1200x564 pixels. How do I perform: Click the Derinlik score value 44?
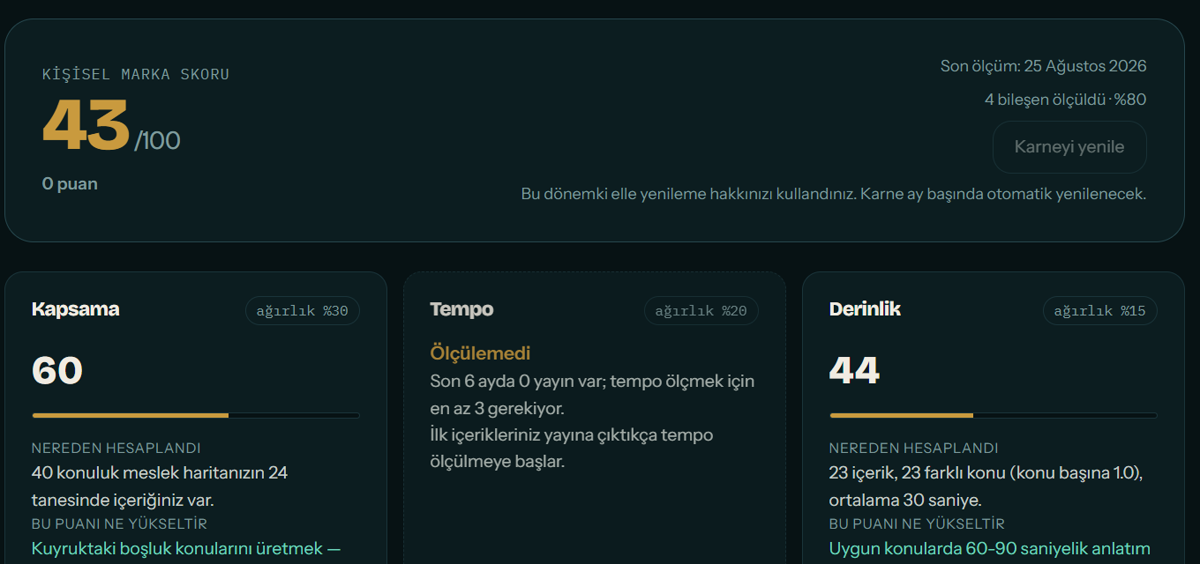click(x=855, y=371)
